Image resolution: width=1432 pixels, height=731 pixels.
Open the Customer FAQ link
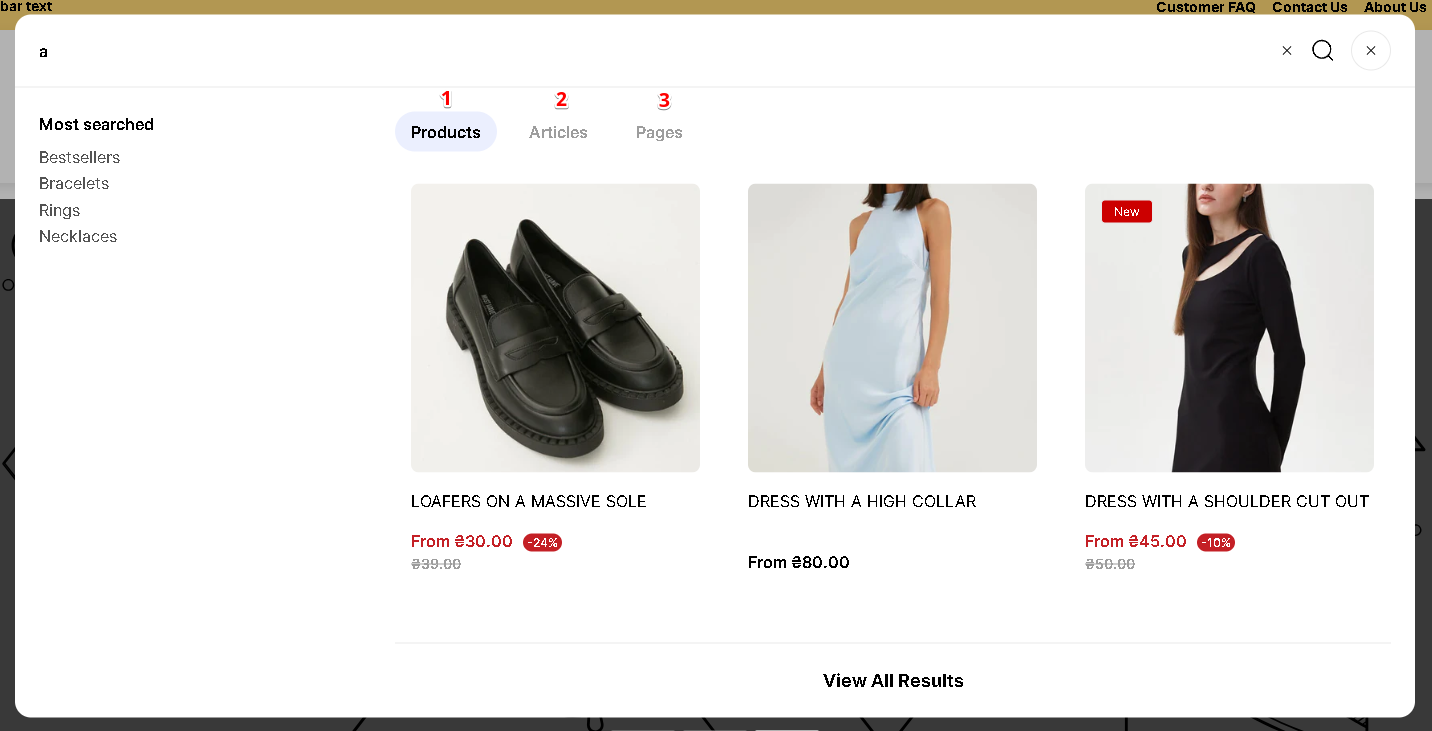(1205, 7)
